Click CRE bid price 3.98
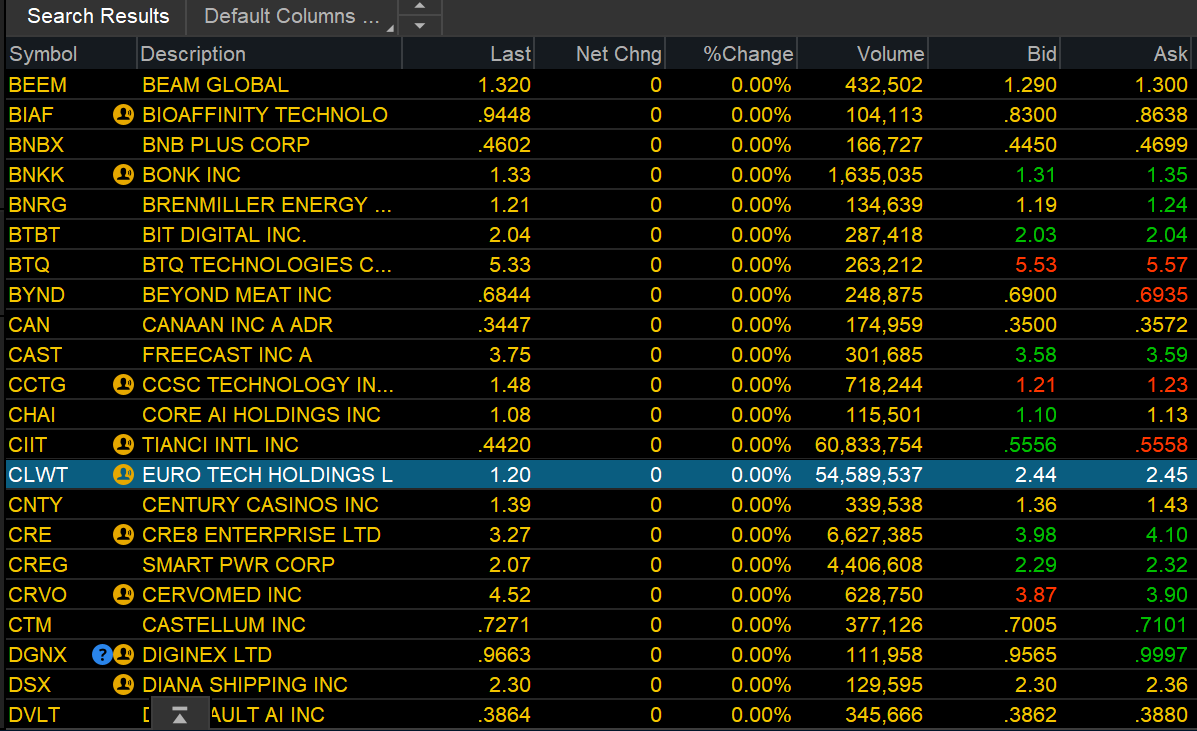Screen dimensions: 1197x731 (1036, 535)
